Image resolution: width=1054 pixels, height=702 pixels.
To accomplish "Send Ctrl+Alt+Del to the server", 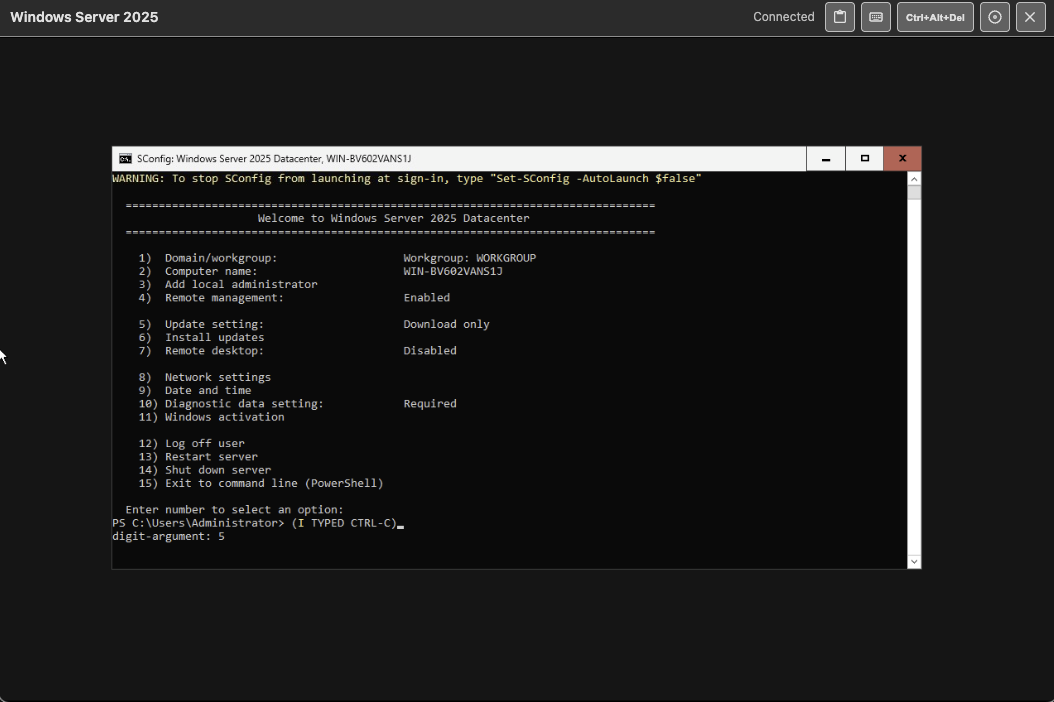I will [x=935, y=17].
